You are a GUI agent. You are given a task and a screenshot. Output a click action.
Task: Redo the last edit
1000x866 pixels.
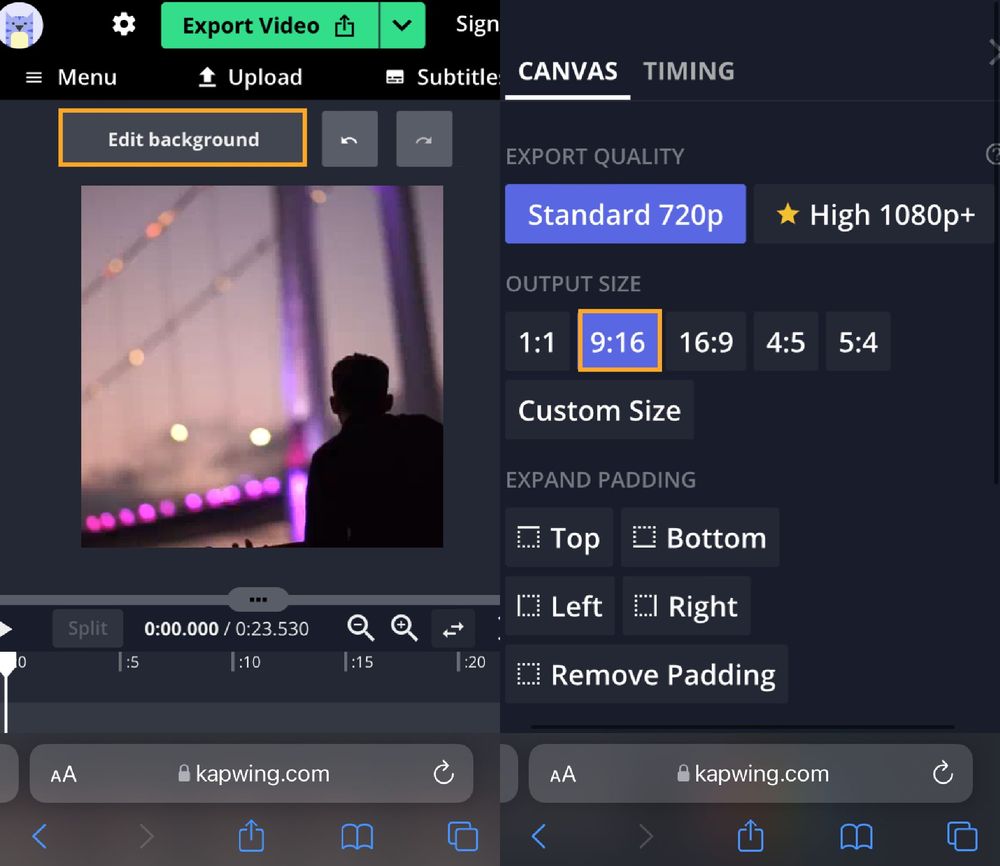coord(424,140)
